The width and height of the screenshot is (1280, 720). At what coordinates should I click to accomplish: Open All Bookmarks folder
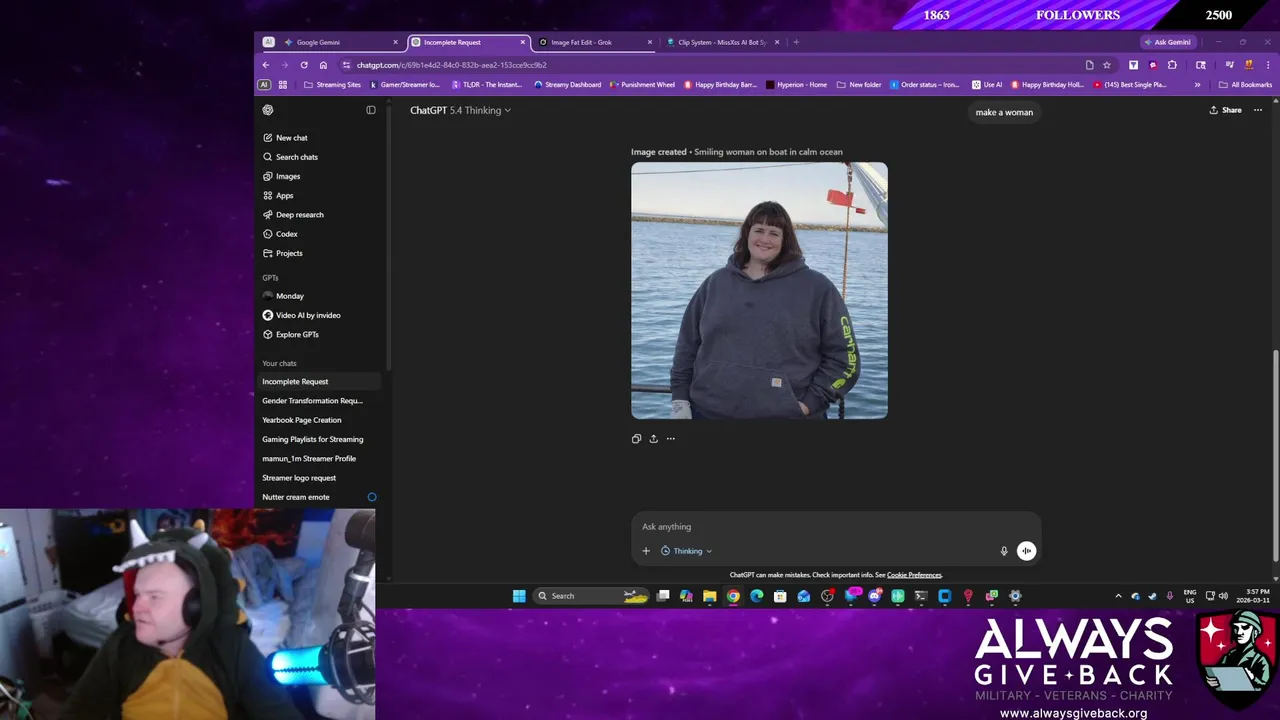tap(1245, 85)
